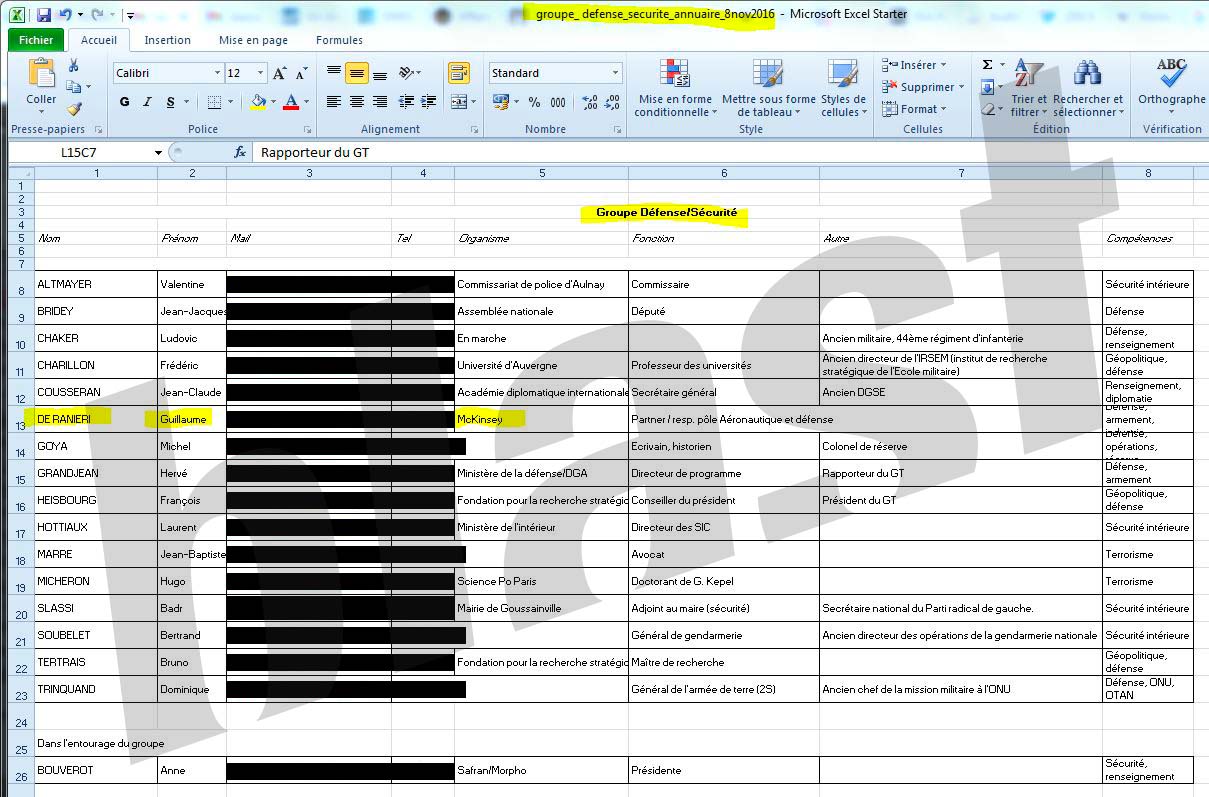
Task: Click the Borders icon in Police group
Action: [214, 102]
